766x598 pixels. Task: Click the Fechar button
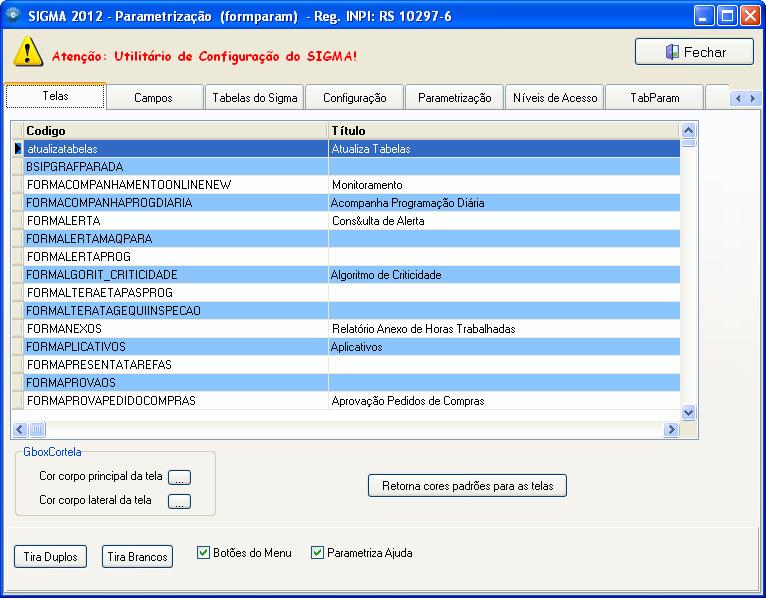(x=694, y=52)
